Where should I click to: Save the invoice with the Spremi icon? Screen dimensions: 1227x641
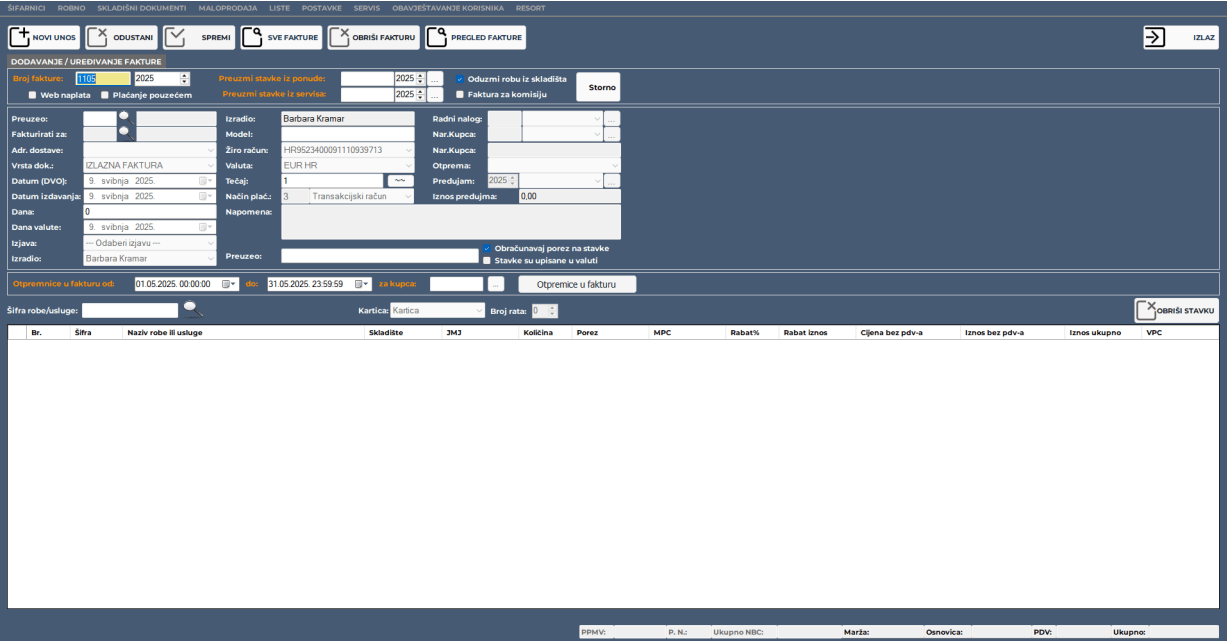[x=176, y=38]
